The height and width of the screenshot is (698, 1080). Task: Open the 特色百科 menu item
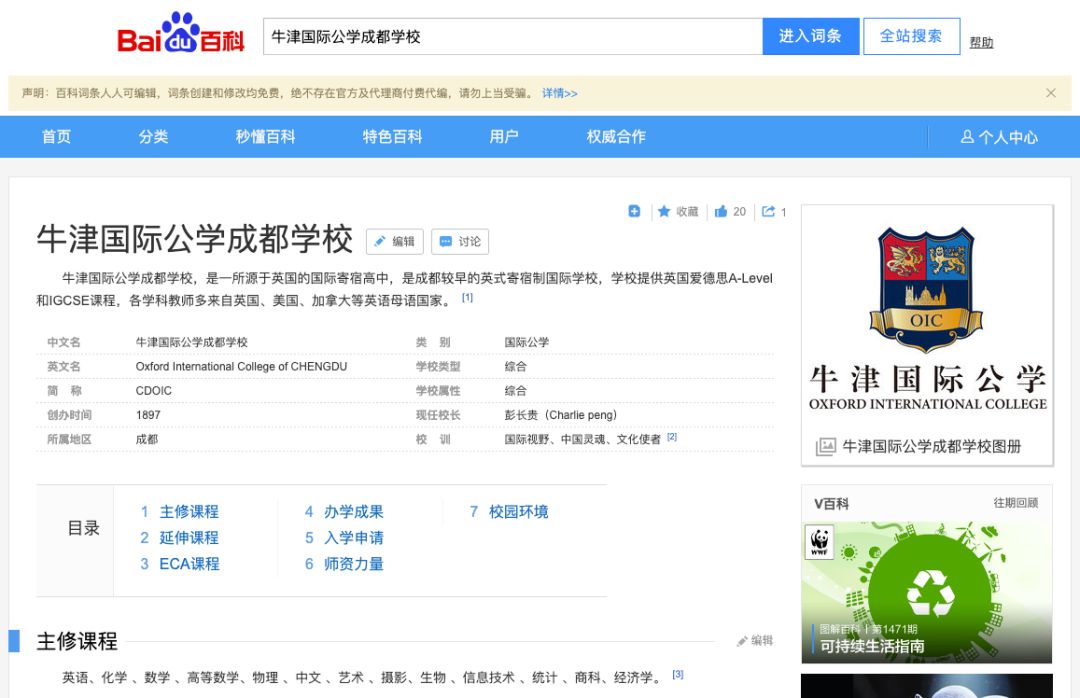391,137
